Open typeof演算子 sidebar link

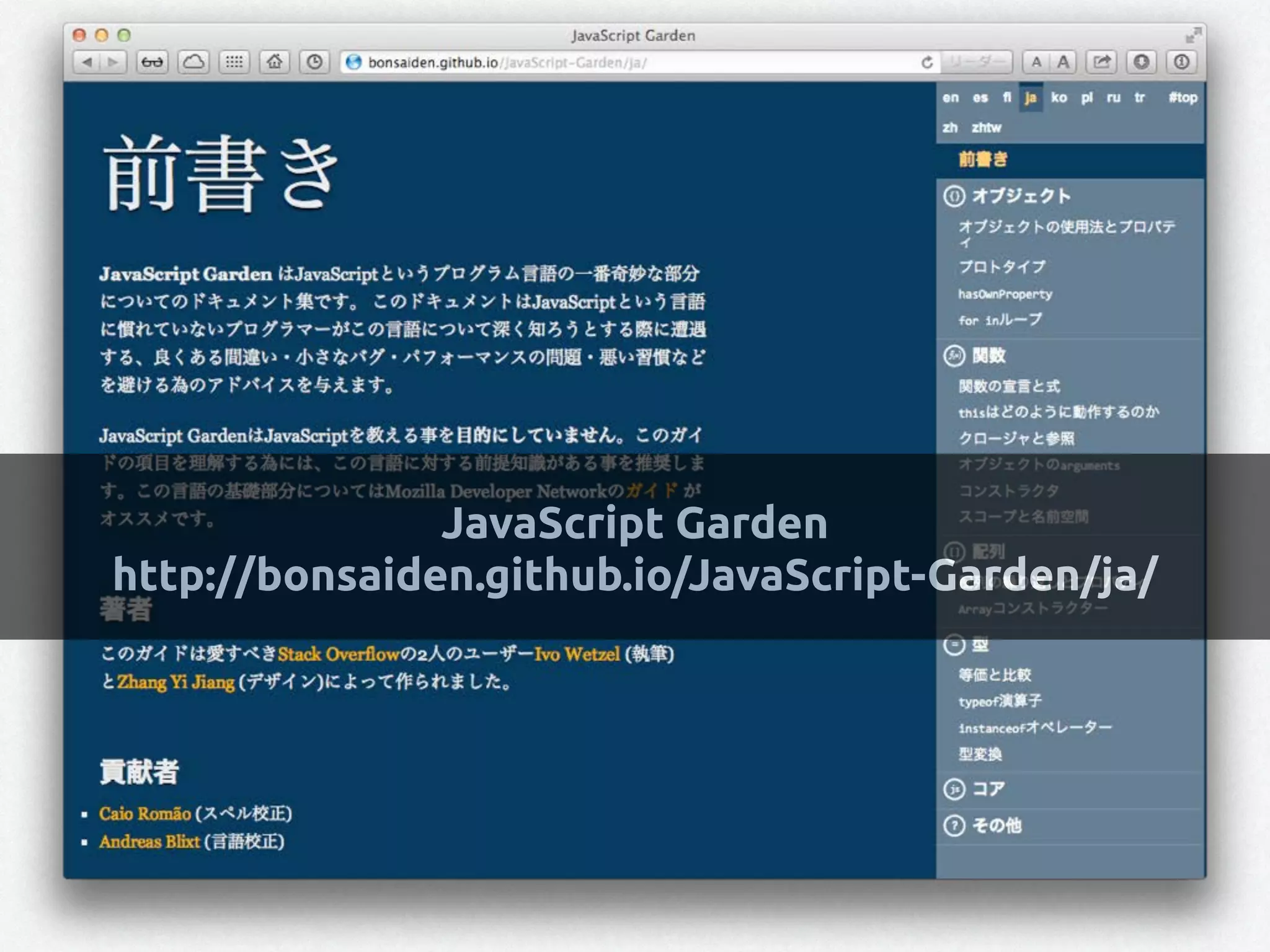(x=1000, y=701)
